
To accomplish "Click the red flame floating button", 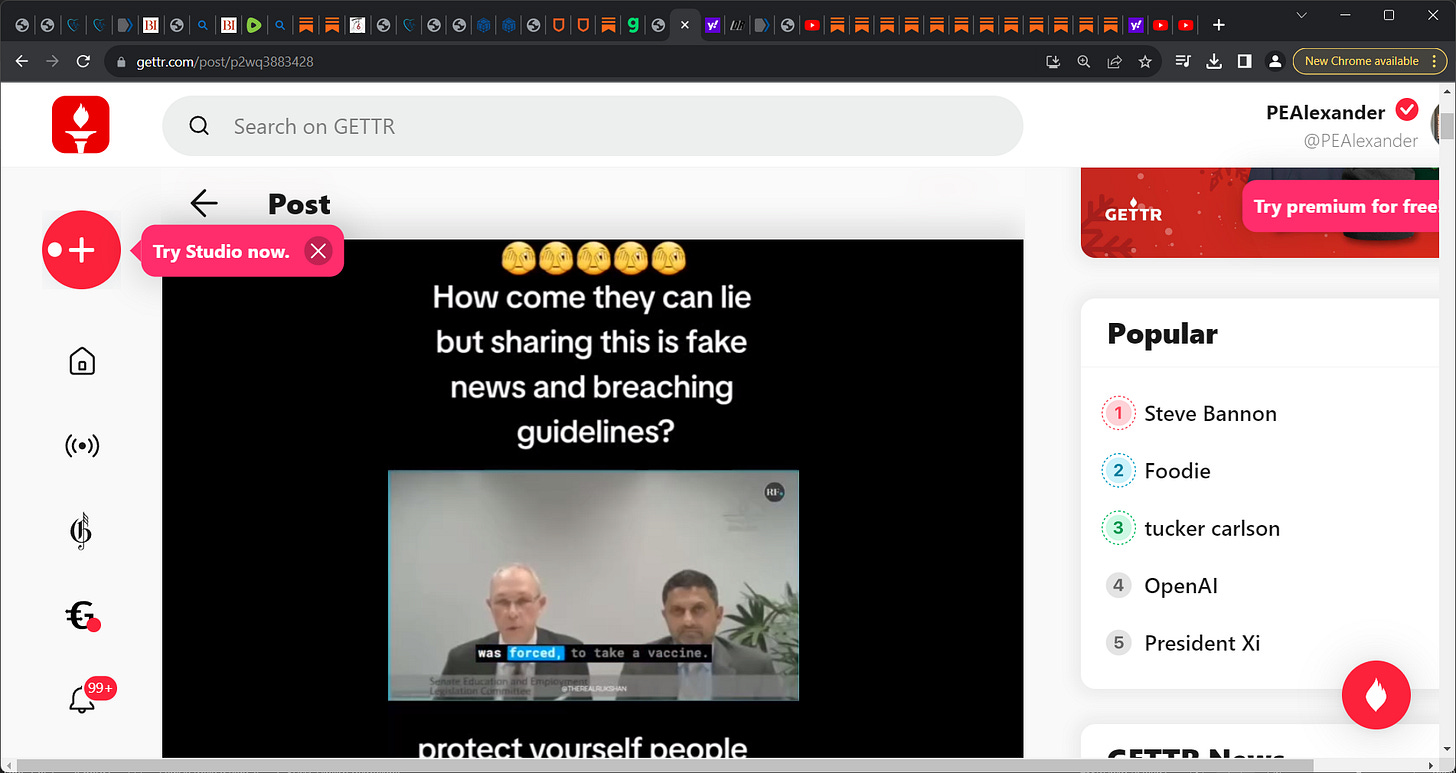I will click(x=1376, y=695).
